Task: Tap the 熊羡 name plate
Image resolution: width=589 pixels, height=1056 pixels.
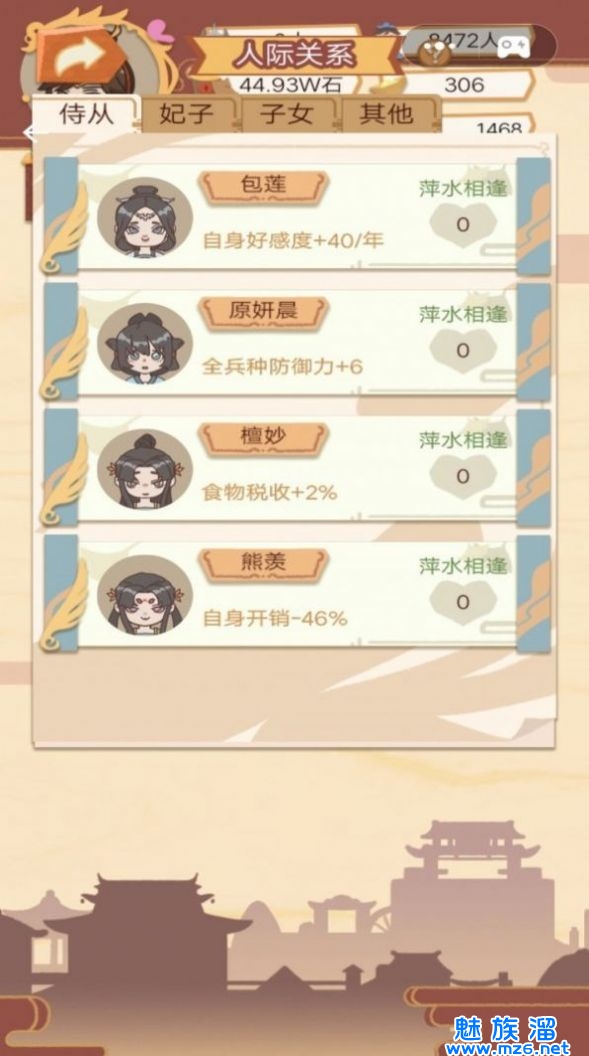Action: 264,565
